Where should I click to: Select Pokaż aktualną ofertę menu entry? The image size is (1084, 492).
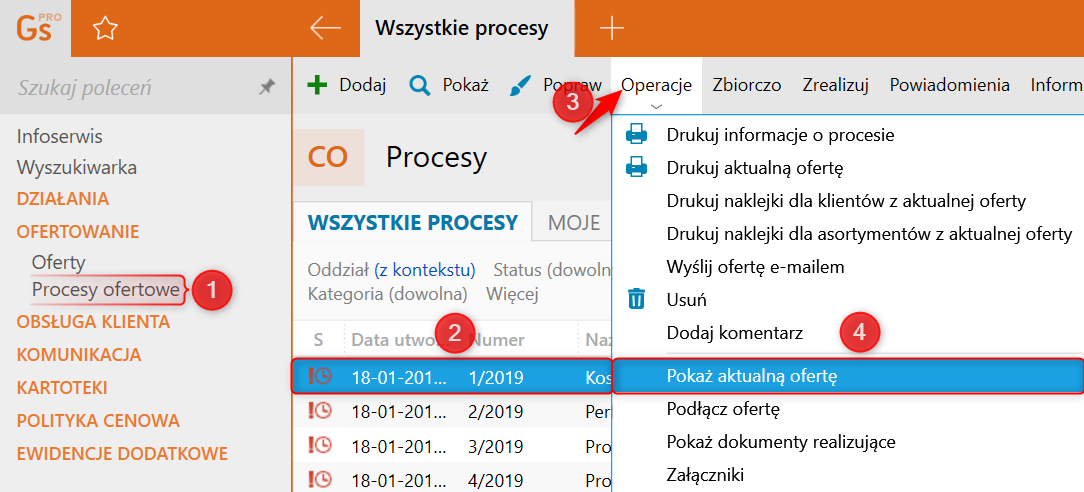click(752, 377)
